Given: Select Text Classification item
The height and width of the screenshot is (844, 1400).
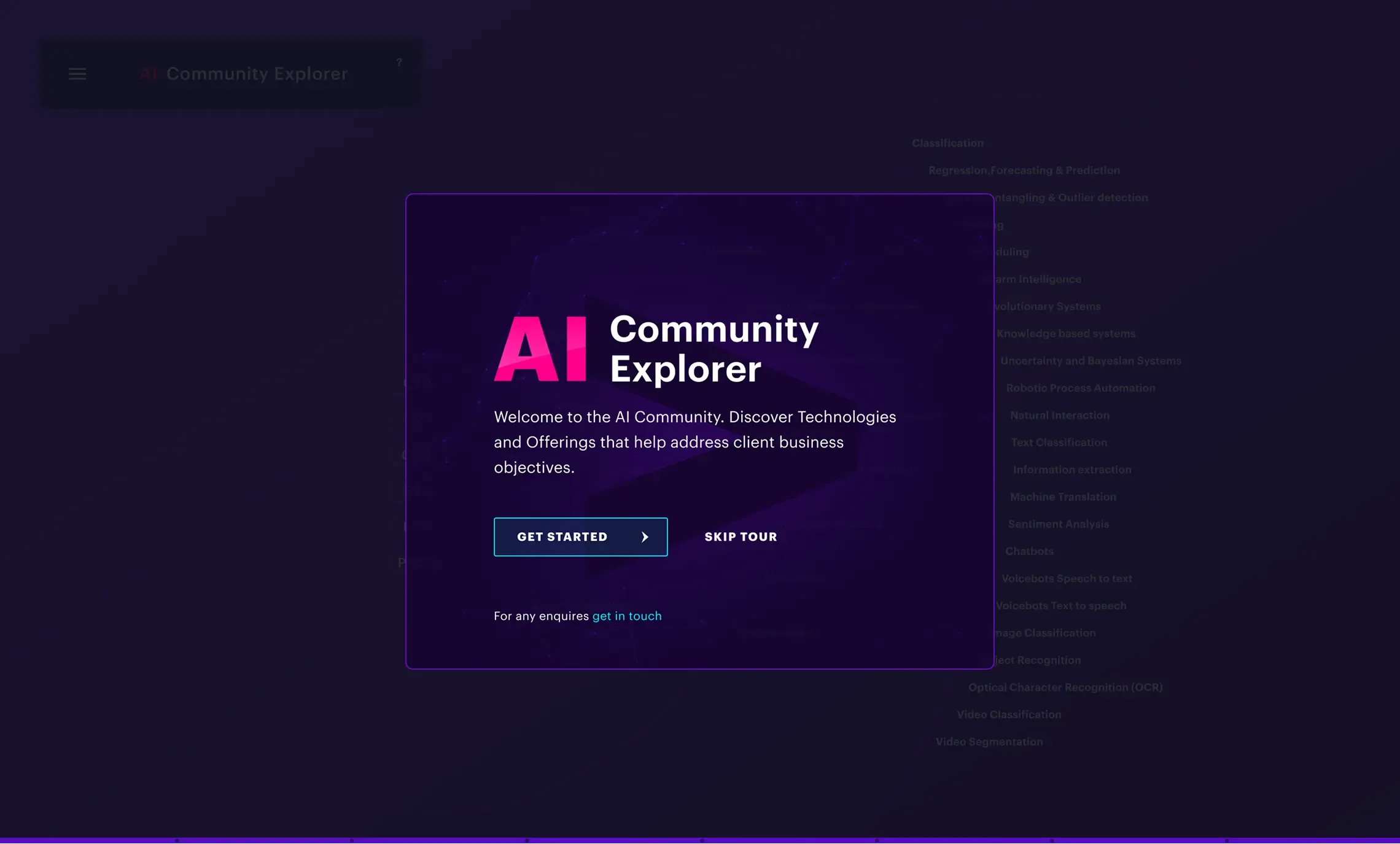Looking at the screenshot, I should pos(1059,443).
